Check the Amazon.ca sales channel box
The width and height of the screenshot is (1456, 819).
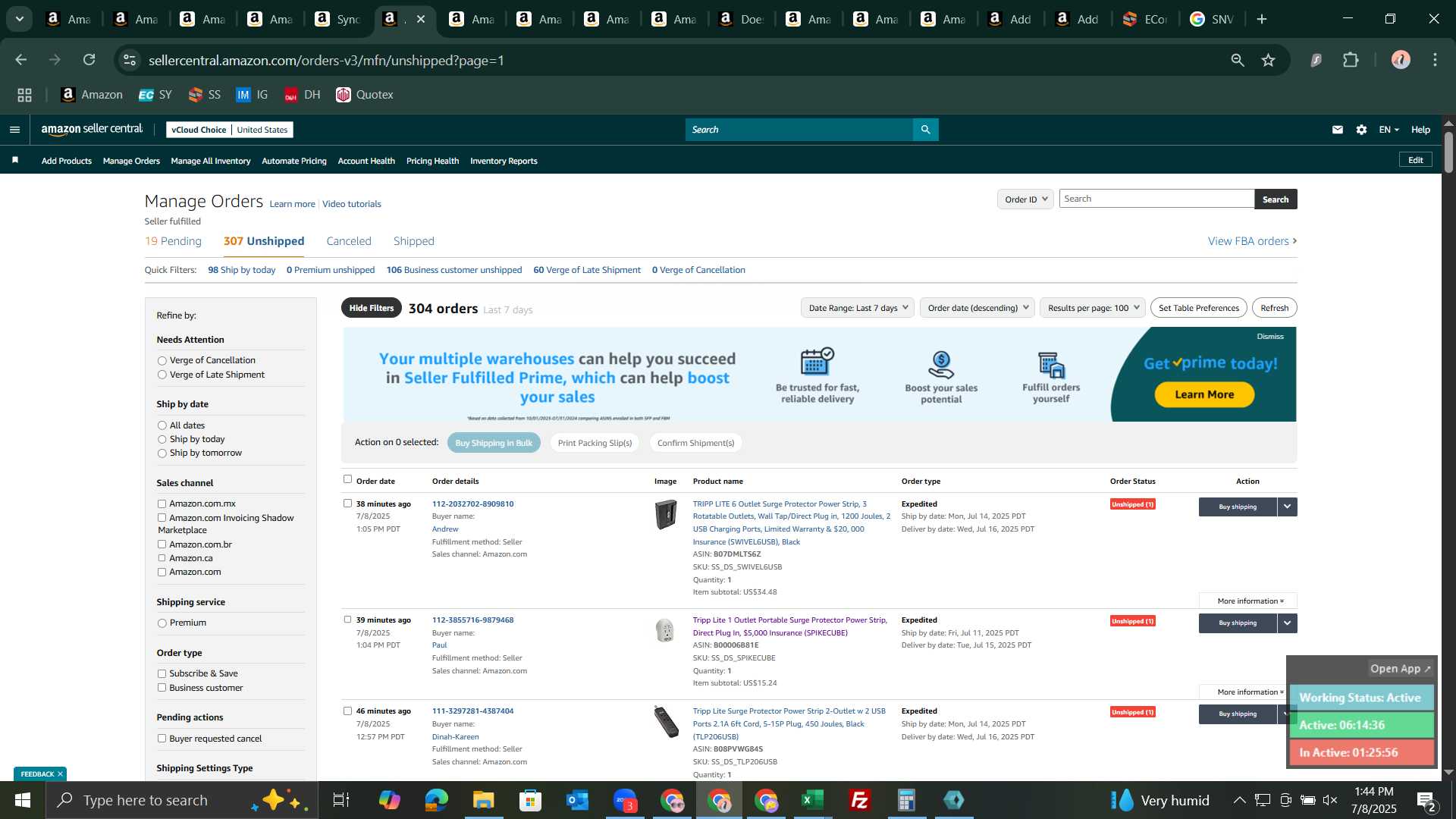[x=162, y=558]
